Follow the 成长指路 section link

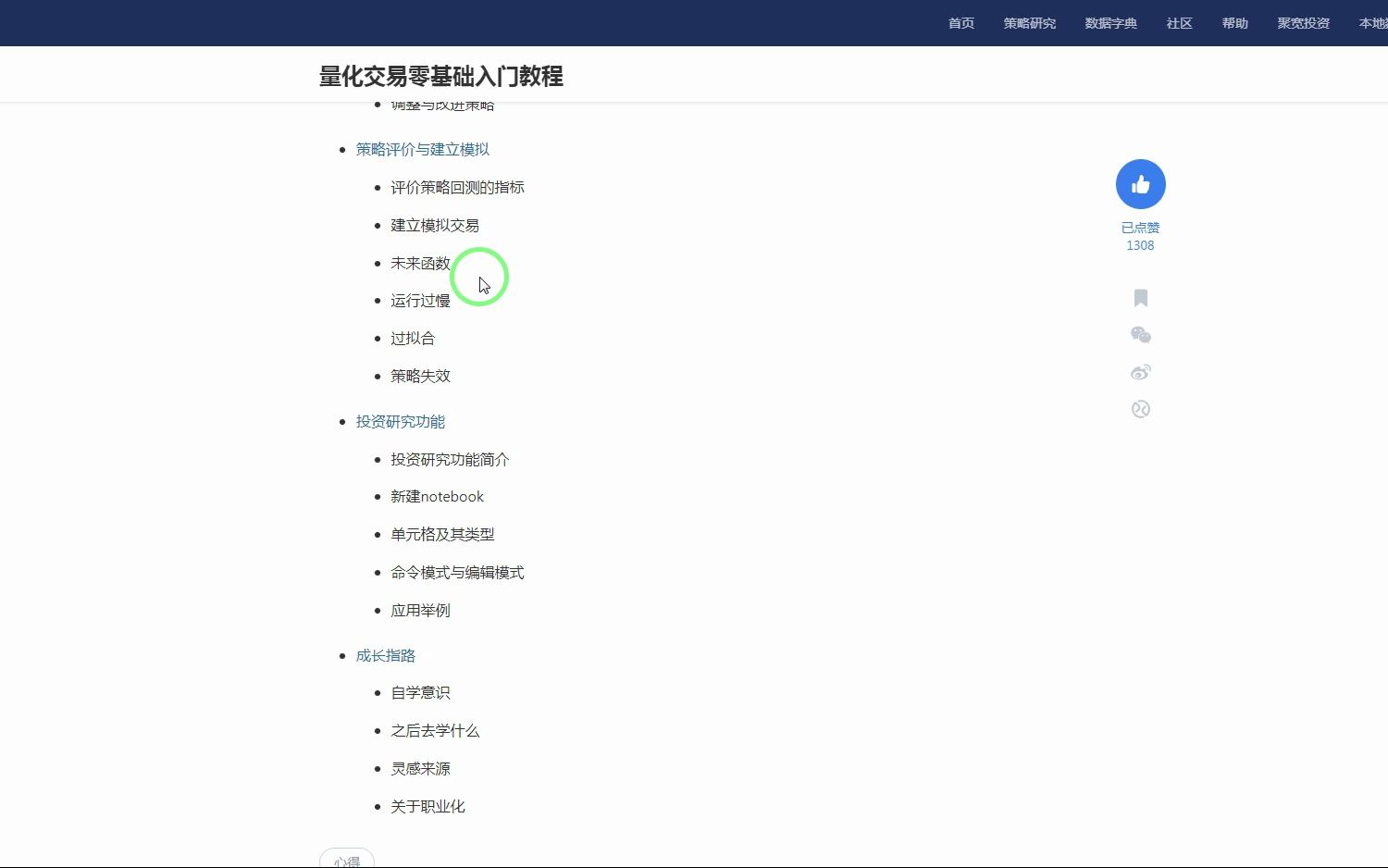[x=386, y=655]
